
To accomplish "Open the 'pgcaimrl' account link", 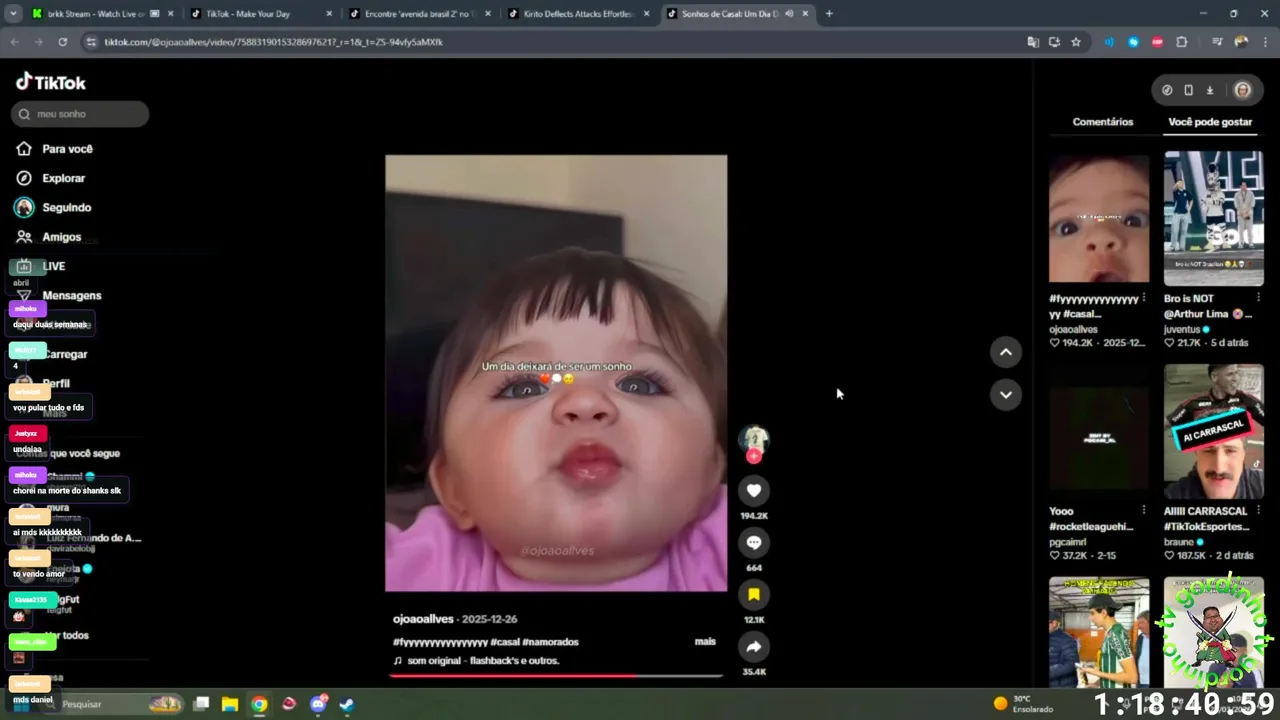I will pos(1068,542).
